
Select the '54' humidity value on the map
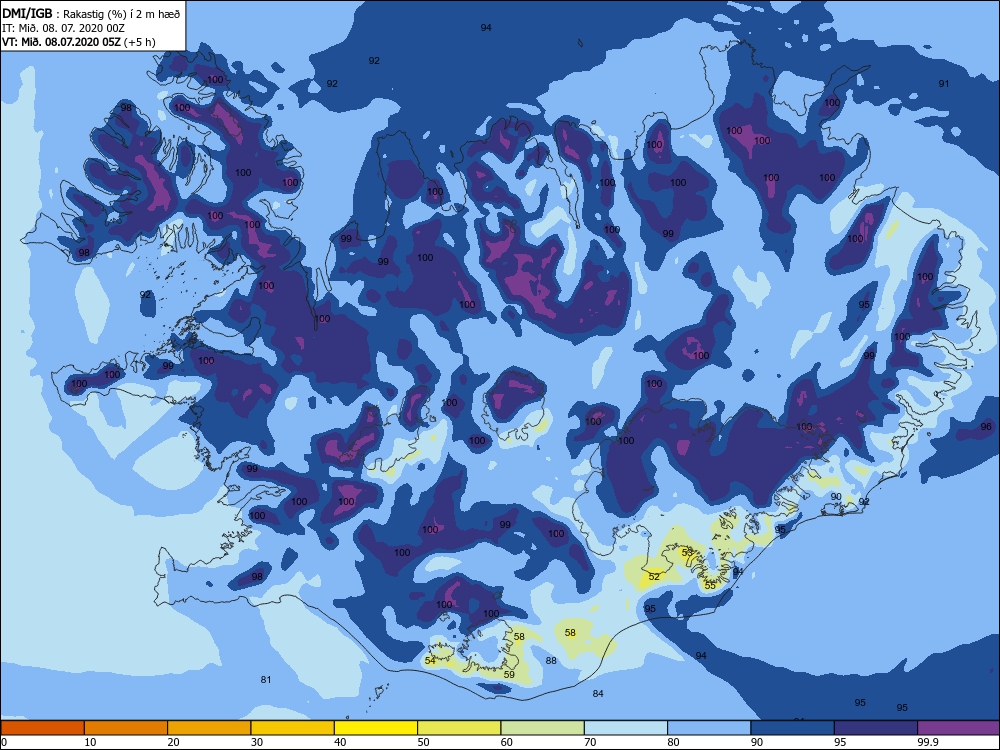point(430,661)
